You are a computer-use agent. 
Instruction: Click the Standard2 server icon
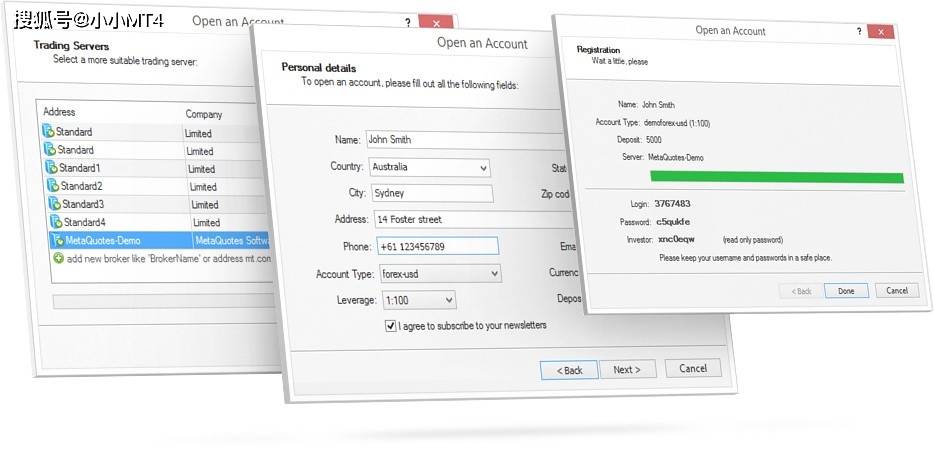tap(51, 186)
